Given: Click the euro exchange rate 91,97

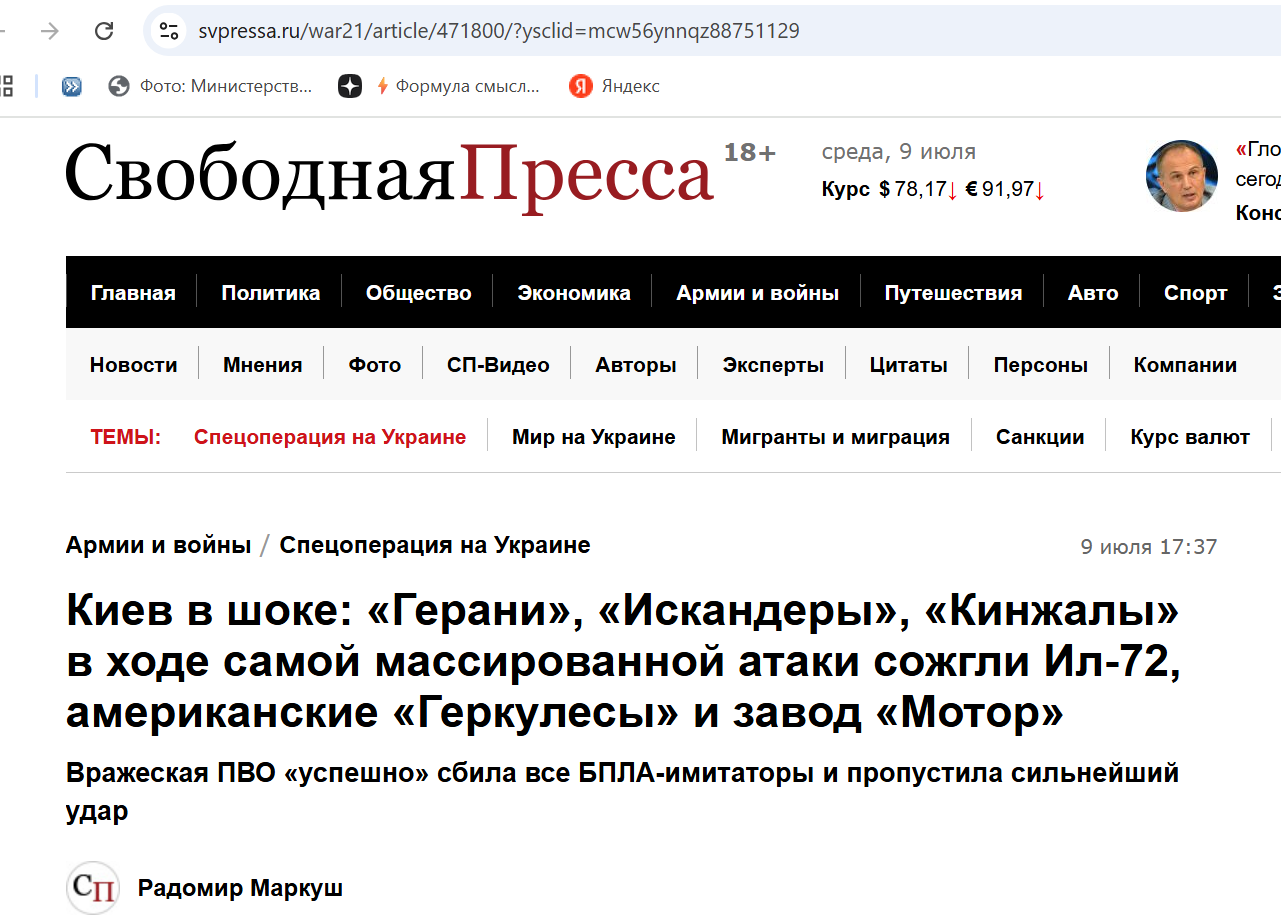Looking at the screenshot, I should (1005, 189).
